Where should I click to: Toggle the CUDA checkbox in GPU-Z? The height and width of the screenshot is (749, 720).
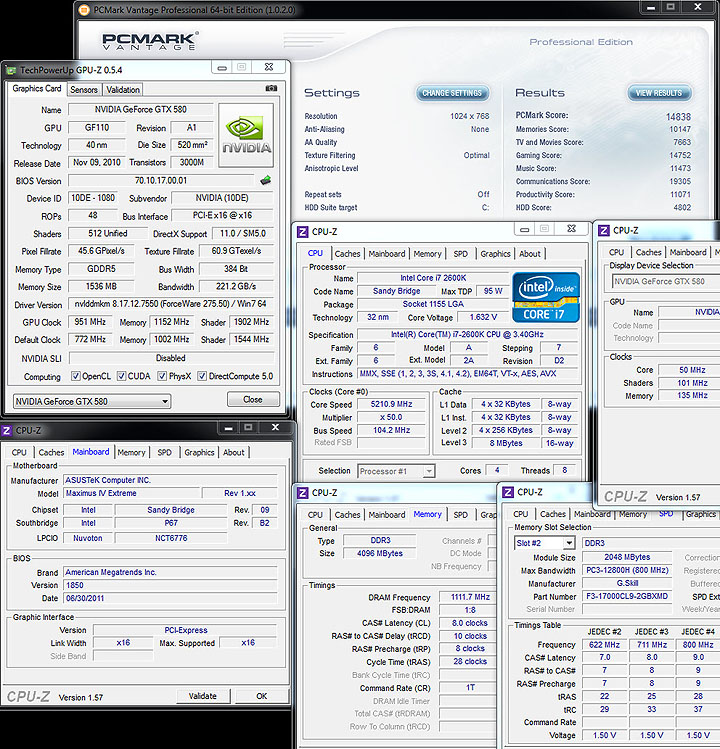121,376
